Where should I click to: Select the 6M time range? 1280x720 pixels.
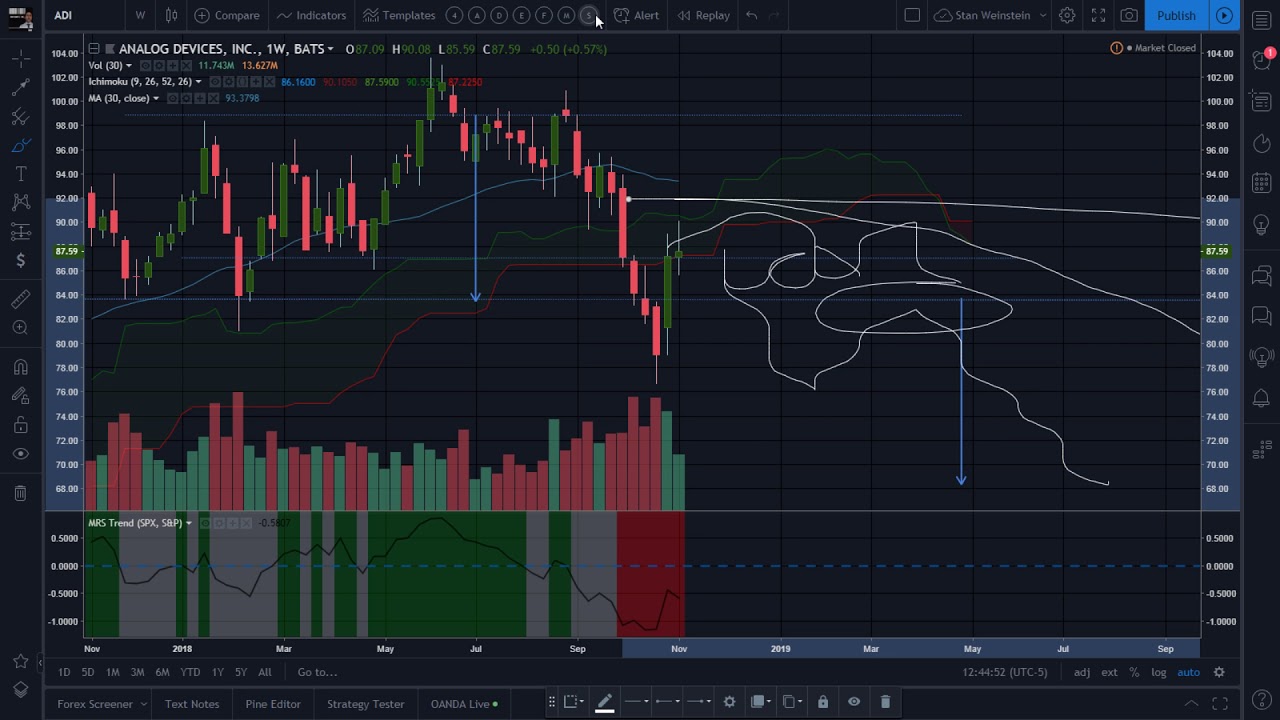[x=162, y=672]
